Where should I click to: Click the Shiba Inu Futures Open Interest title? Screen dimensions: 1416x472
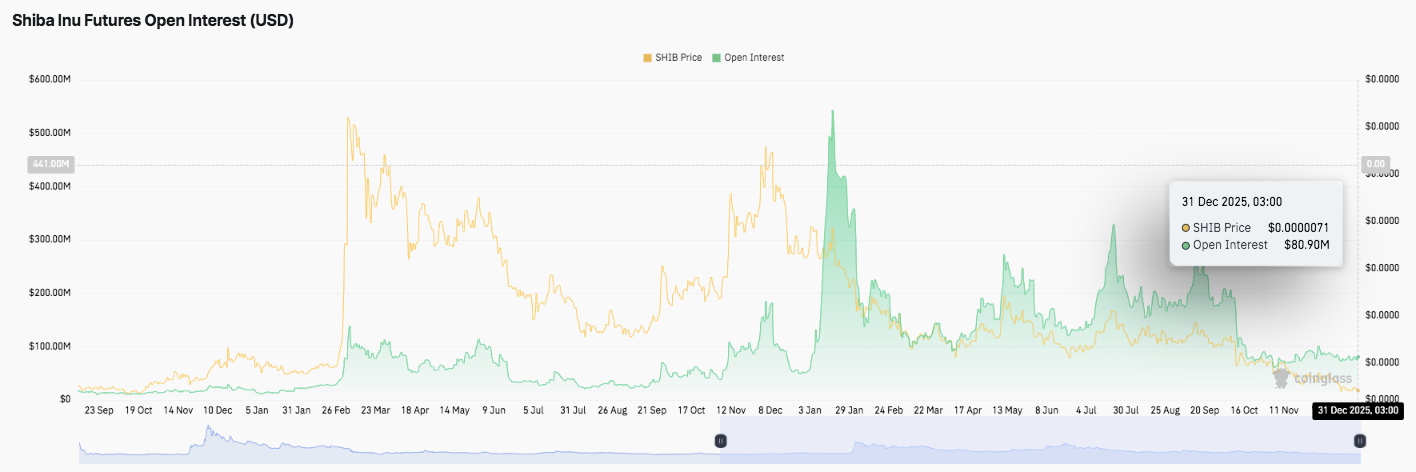click(x=153, y=20)
